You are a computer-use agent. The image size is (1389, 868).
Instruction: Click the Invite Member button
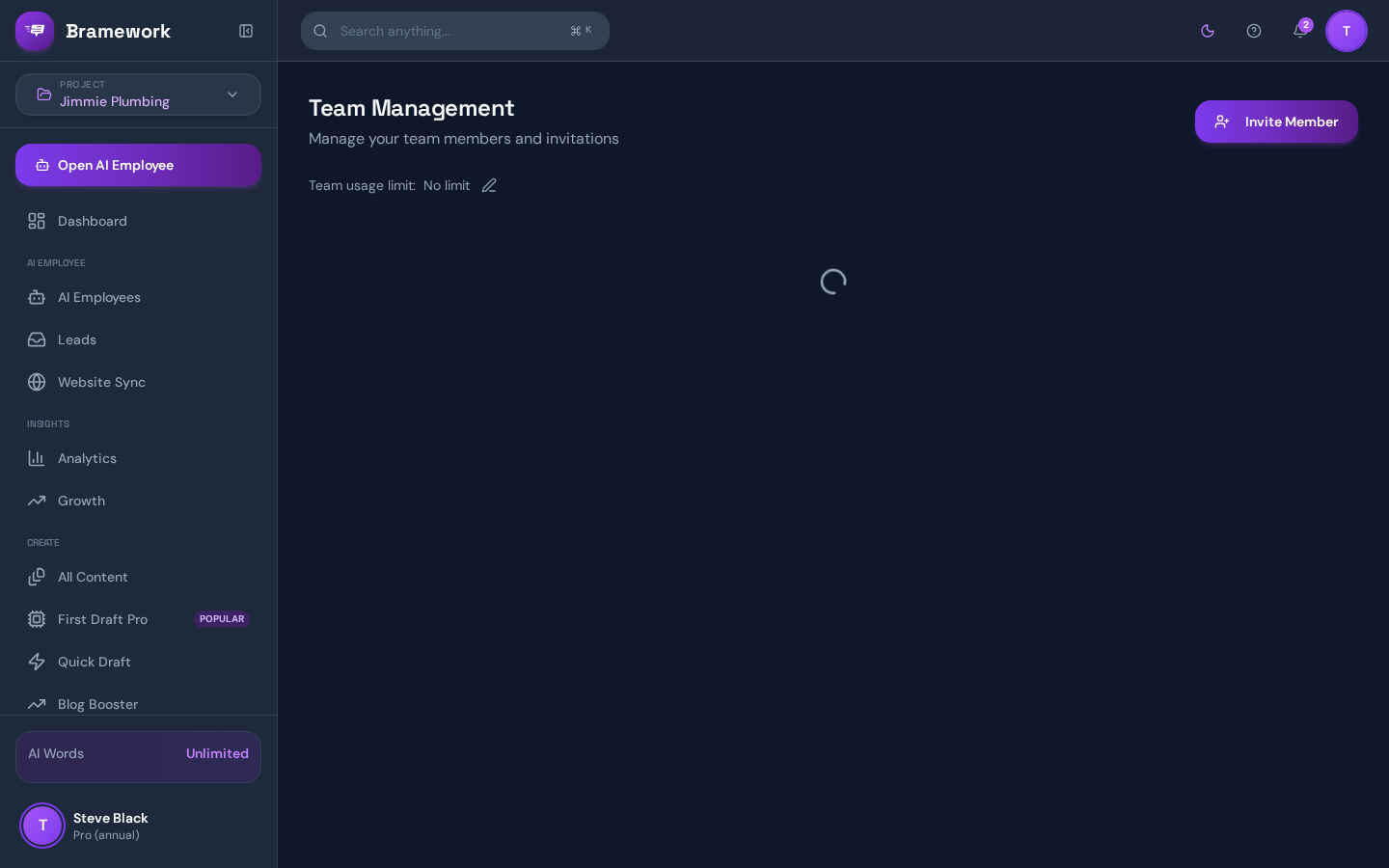coord(1276,122)
